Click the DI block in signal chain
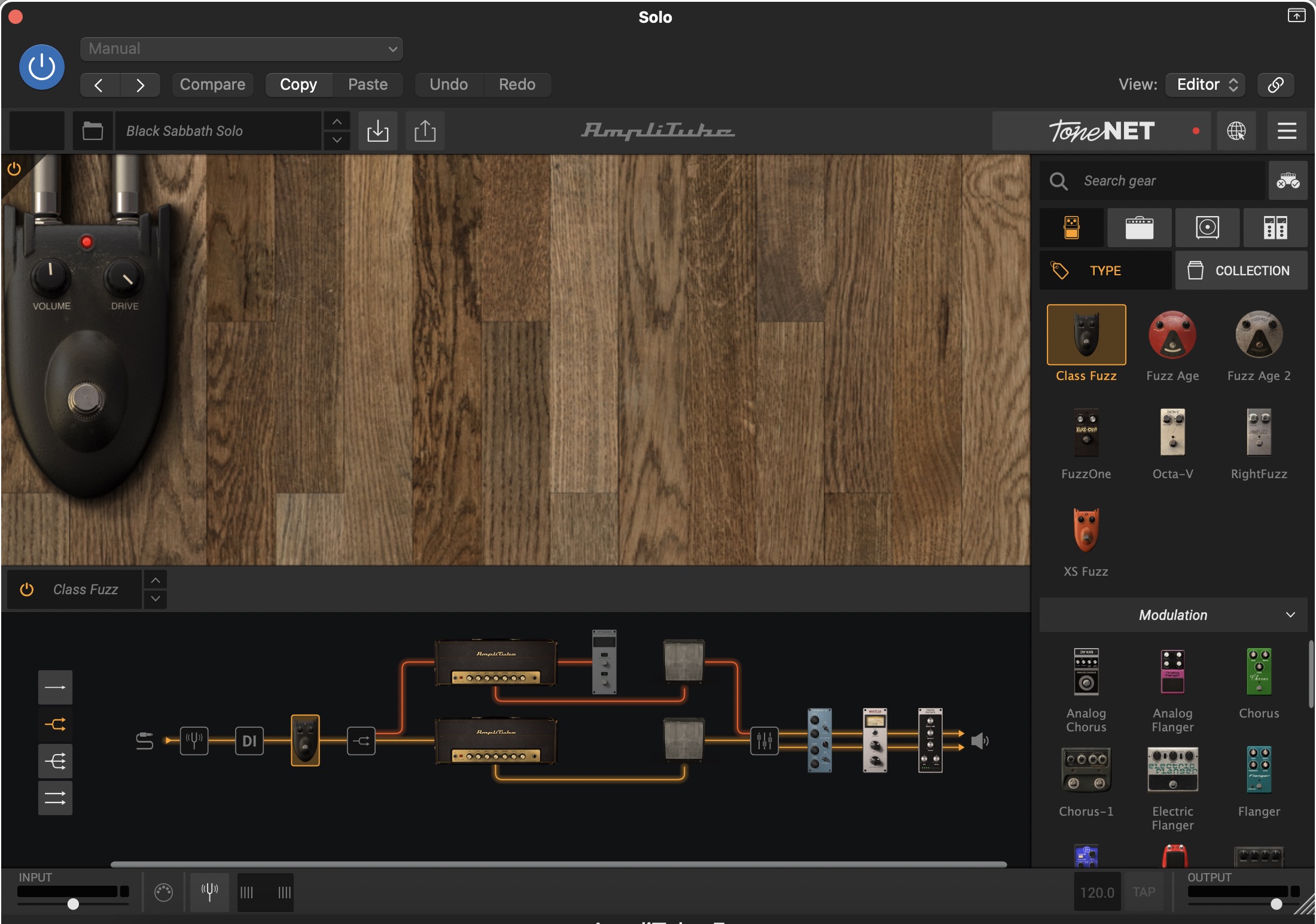 click(249, 741)
